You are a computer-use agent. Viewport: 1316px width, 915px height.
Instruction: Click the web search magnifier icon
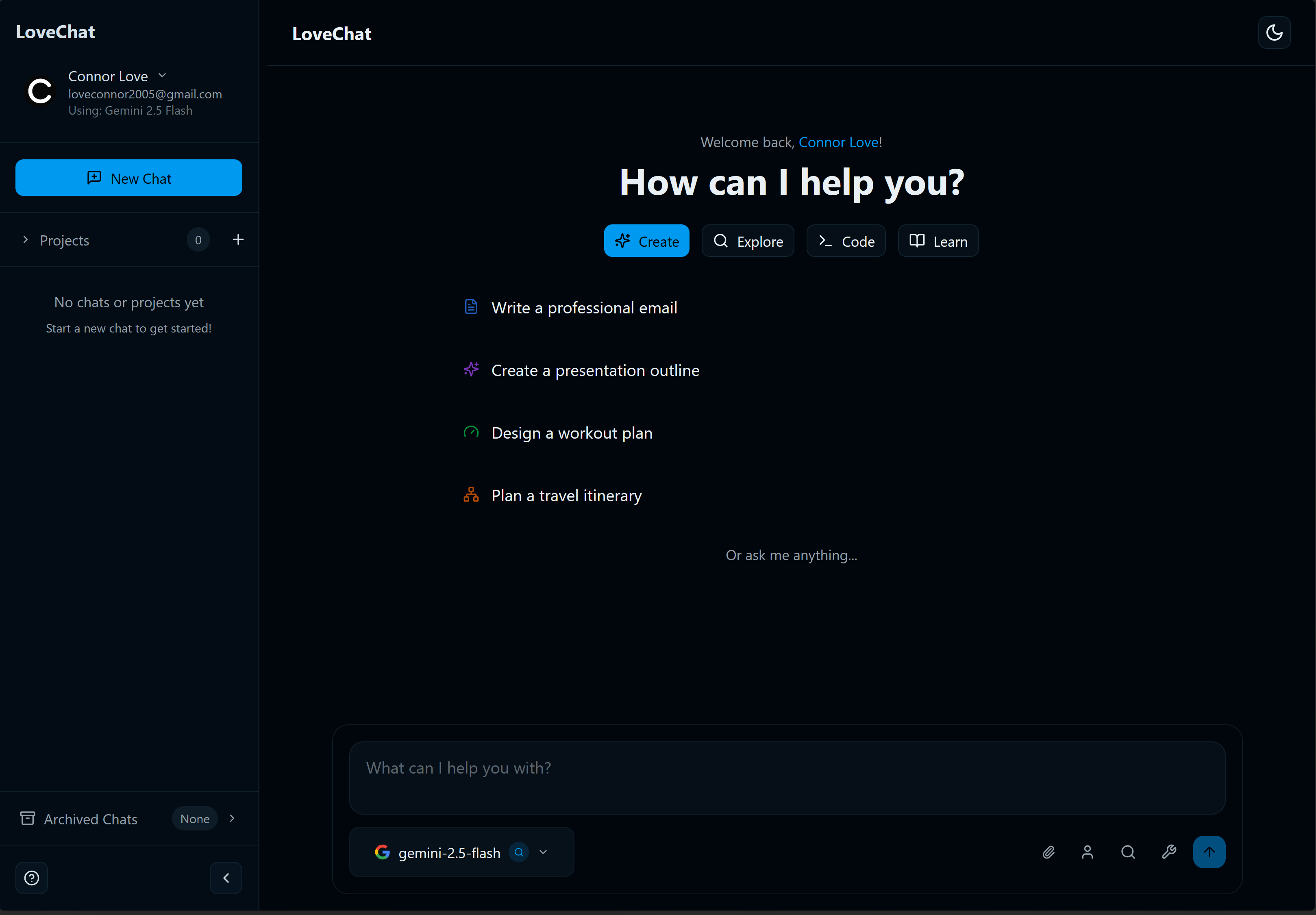coord(1127,852)
